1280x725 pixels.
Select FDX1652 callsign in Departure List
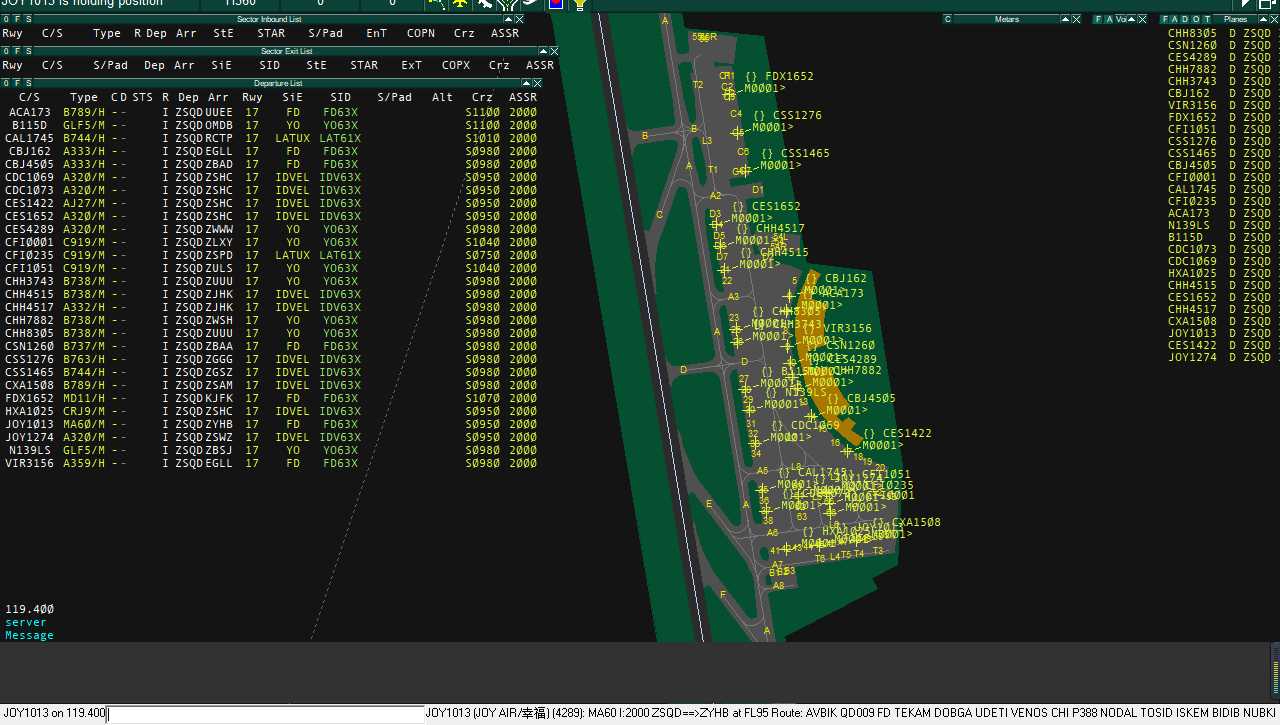coord(29,398)
